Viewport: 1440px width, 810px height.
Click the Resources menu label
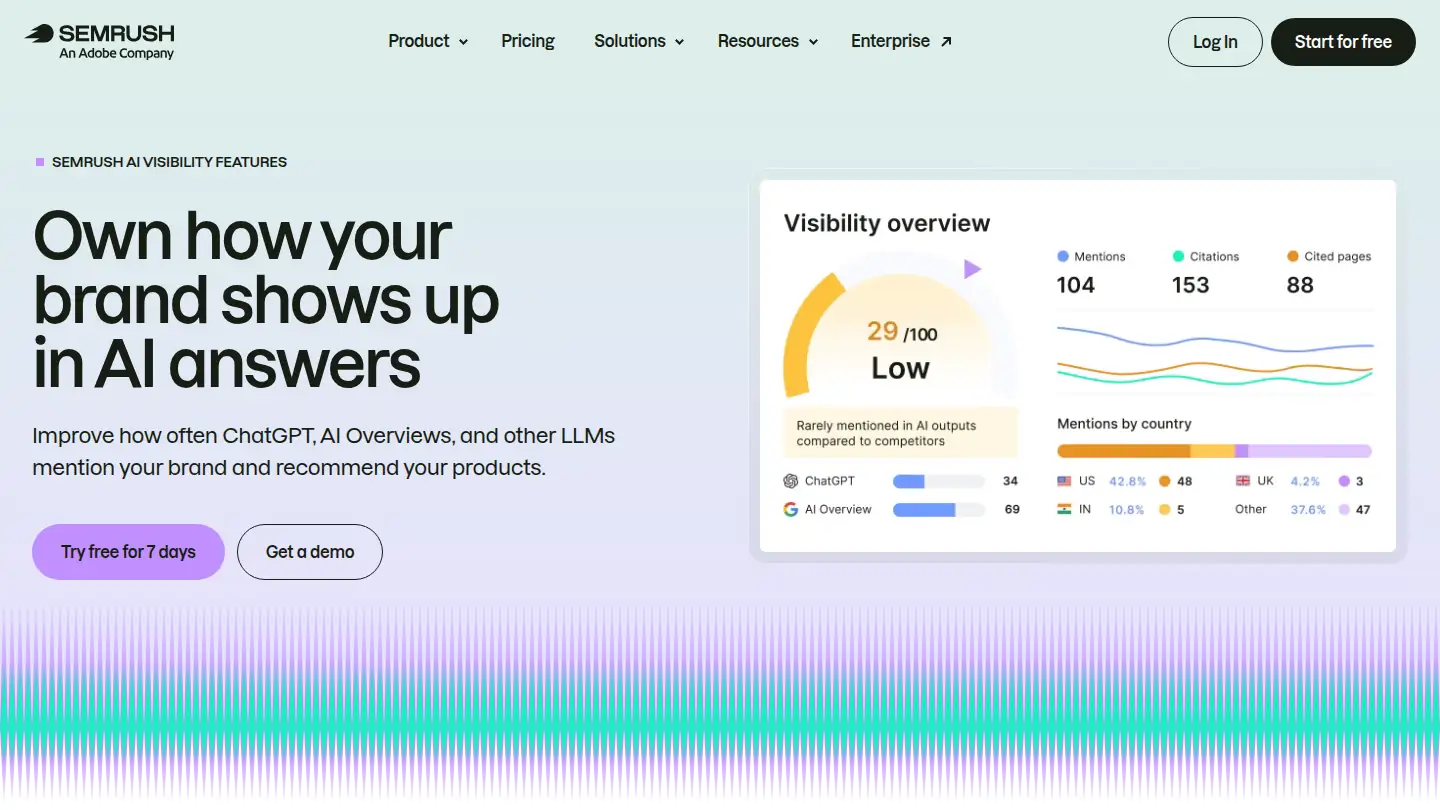point(758,41)
